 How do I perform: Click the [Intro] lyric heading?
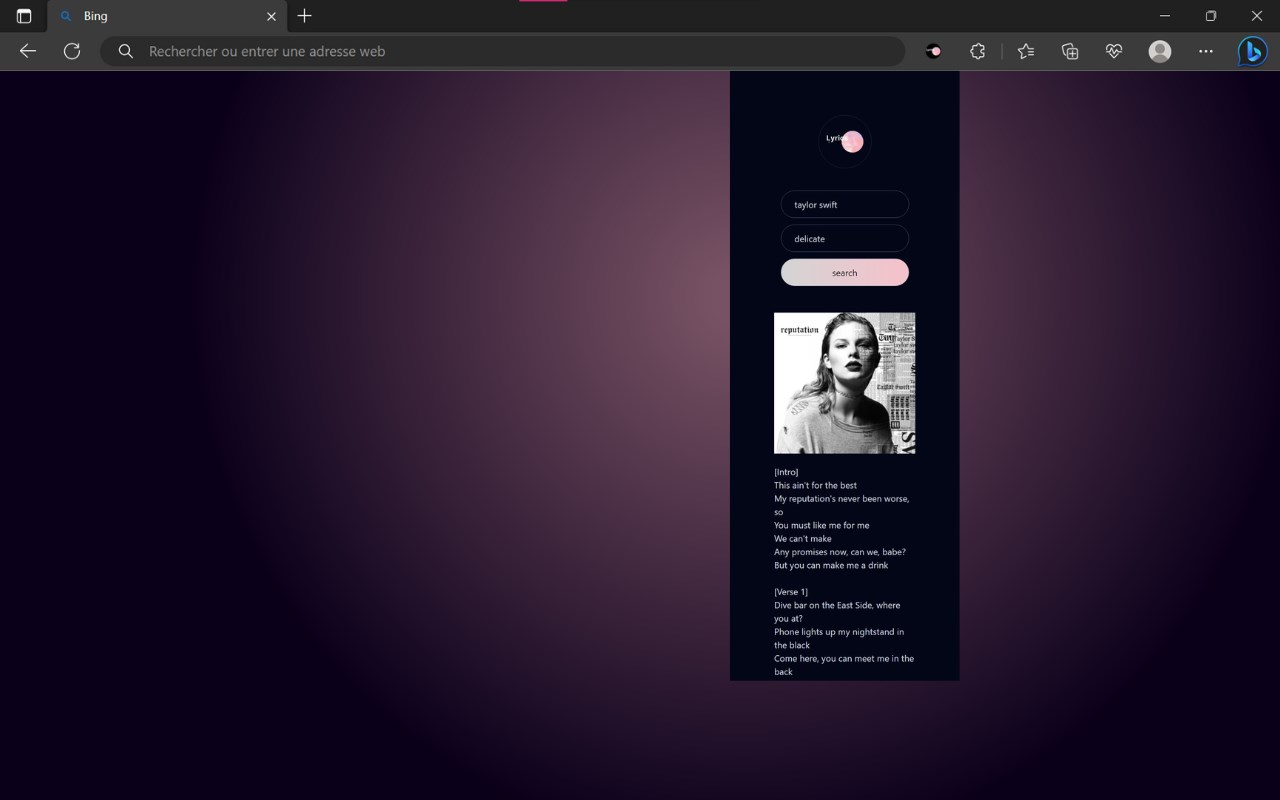point(786,472)
